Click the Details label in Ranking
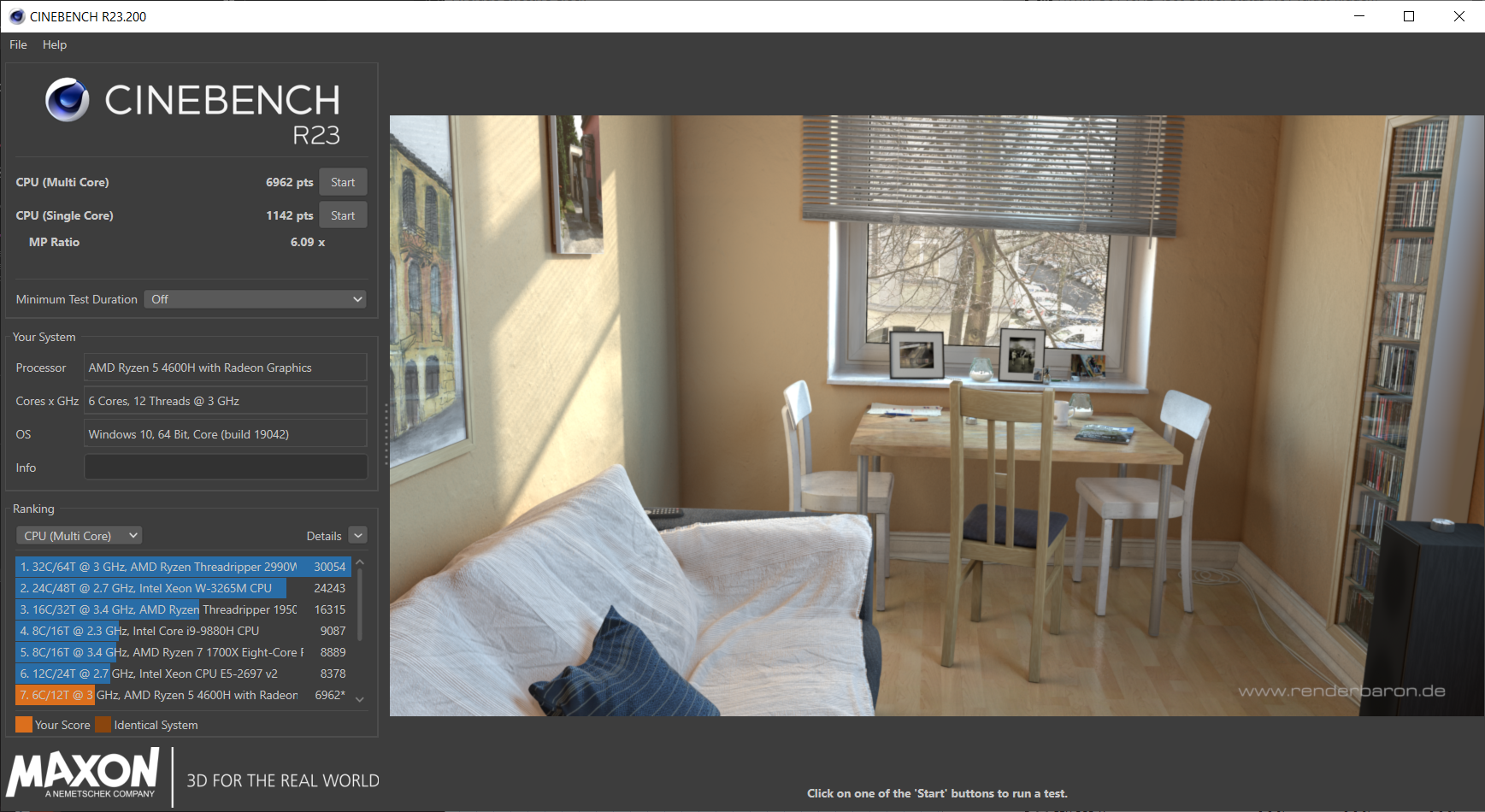Screen dimensions: 1485x812 (324, 536)
